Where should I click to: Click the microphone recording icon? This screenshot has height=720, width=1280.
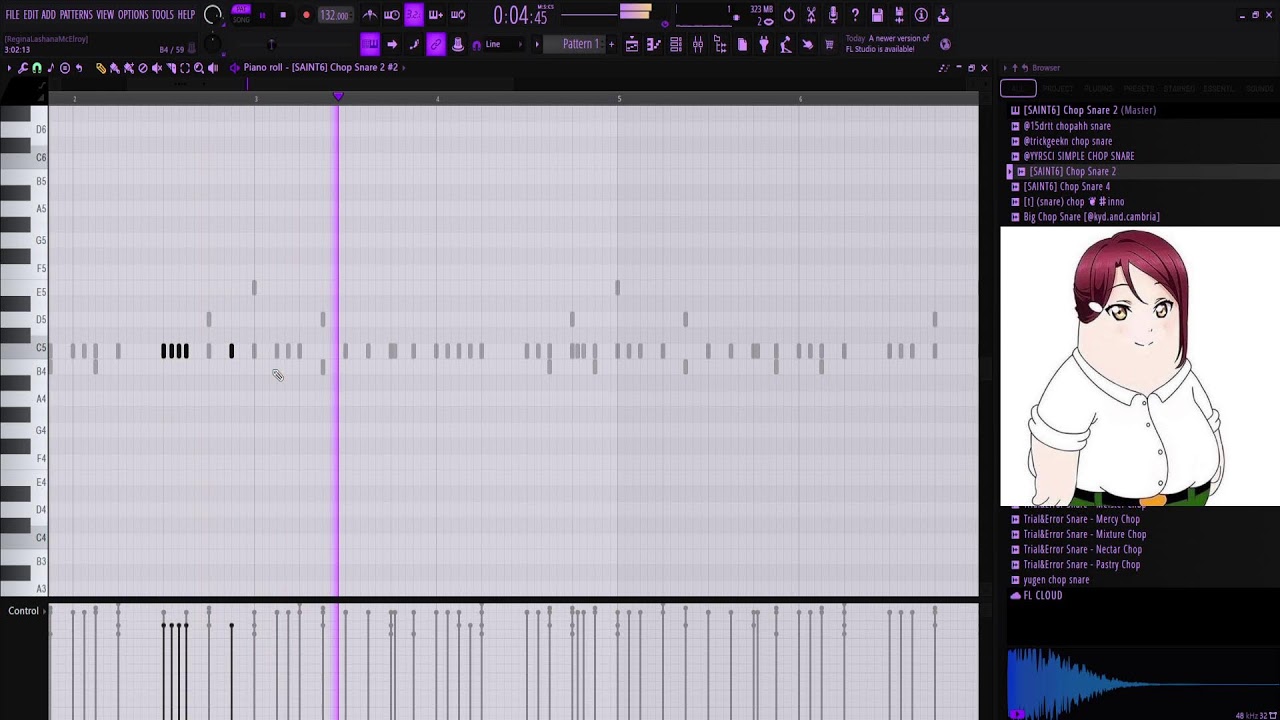tap(833, 15)
